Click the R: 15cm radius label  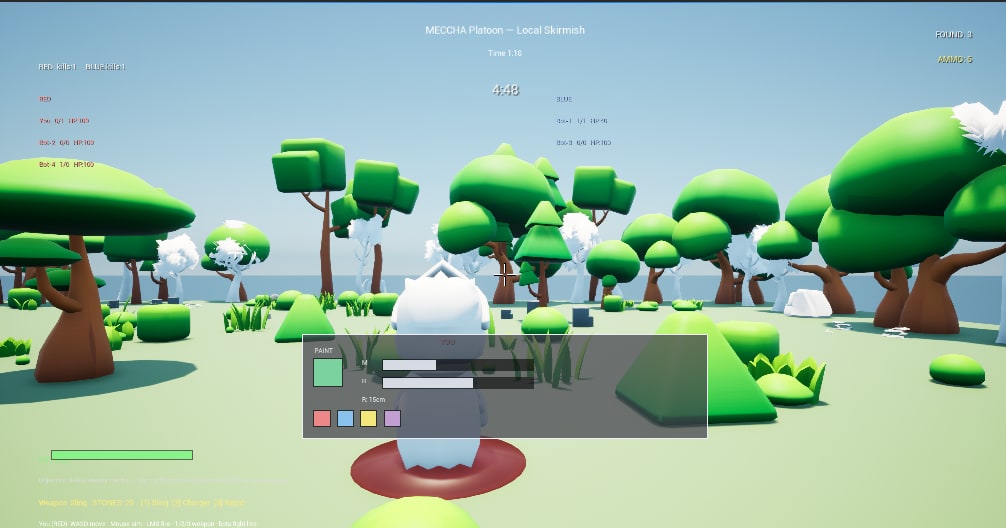click(373, 399)
